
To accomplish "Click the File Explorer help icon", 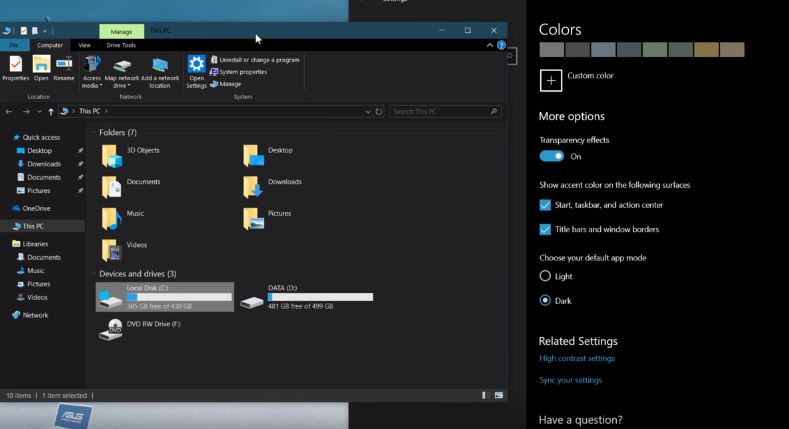I will point(501,45).
